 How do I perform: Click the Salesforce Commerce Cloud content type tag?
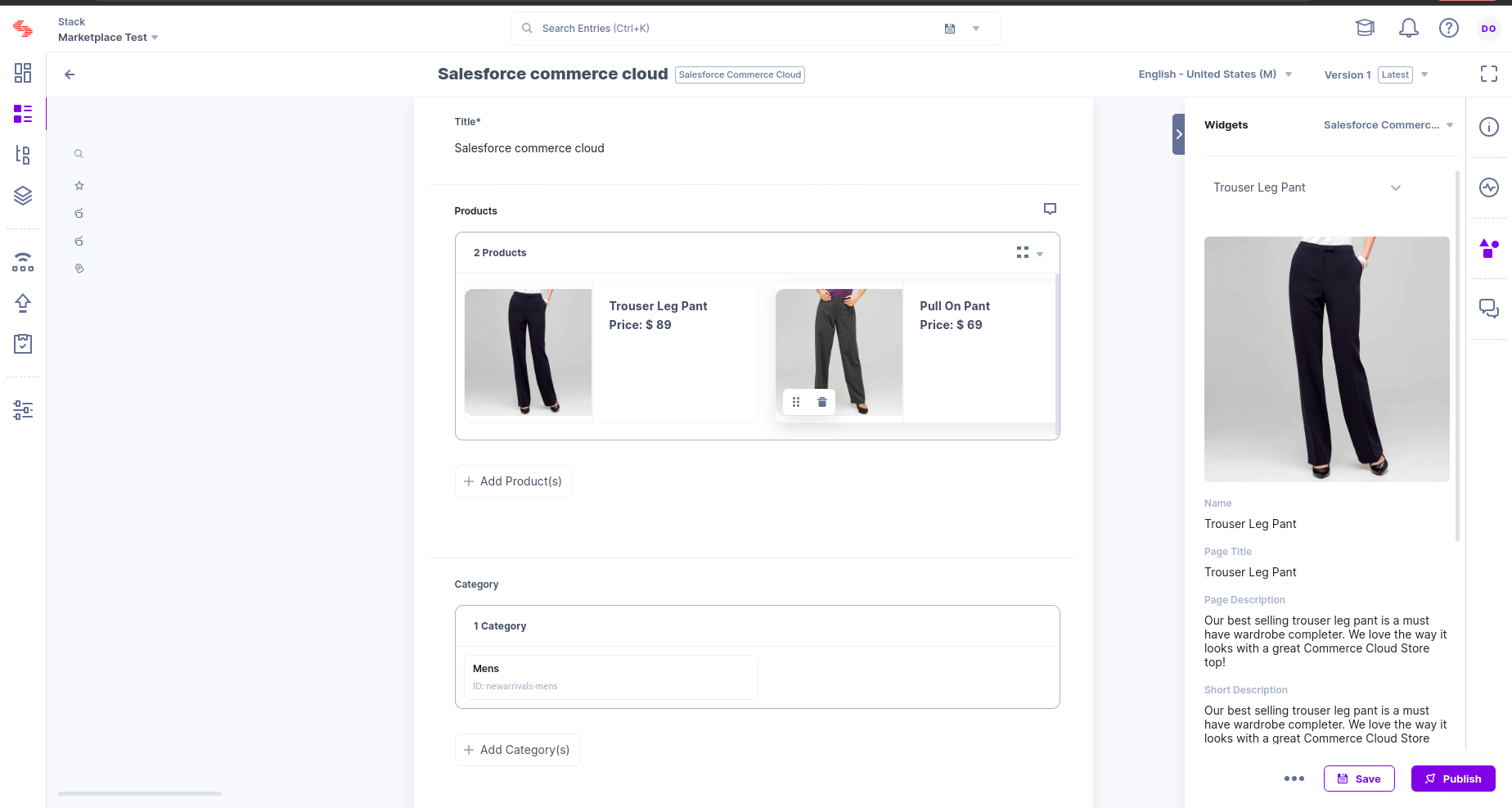click(740, 74)
